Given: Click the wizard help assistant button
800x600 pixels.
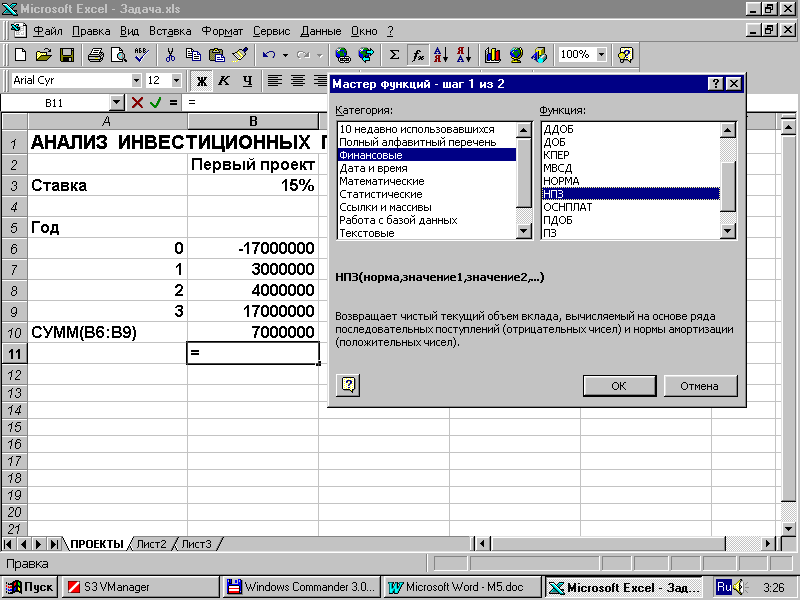Looking at the screenshot, I should click(348, 385).
